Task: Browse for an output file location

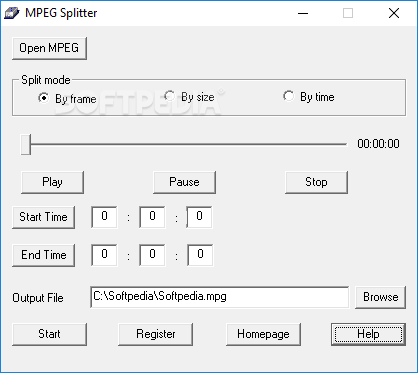Action: [380, 297]
